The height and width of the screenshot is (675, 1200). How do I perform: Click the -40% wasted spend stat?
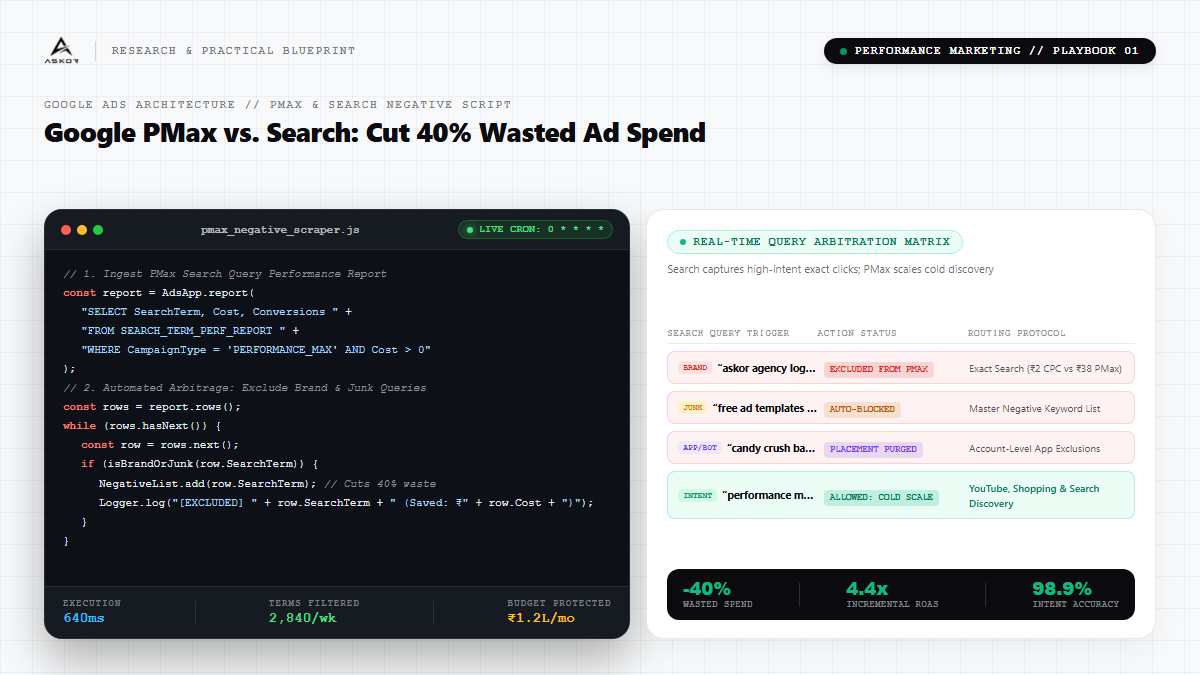tap(717, 594)
